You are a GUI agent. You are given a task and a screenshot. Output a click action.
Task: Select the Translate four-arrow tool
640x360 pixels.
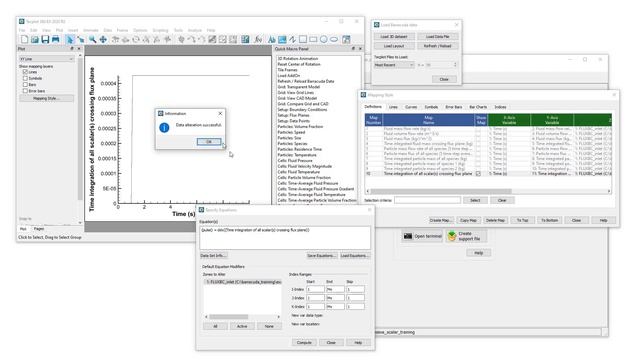[x=103, y=40]
